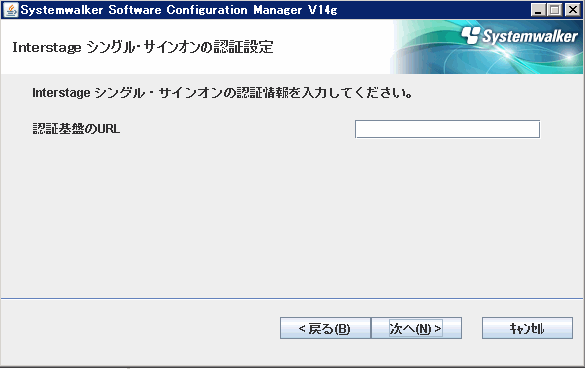Click the Systemwalker wordmark text in the banner
This screenshot has height=369, width=585.
click(530, 37)
